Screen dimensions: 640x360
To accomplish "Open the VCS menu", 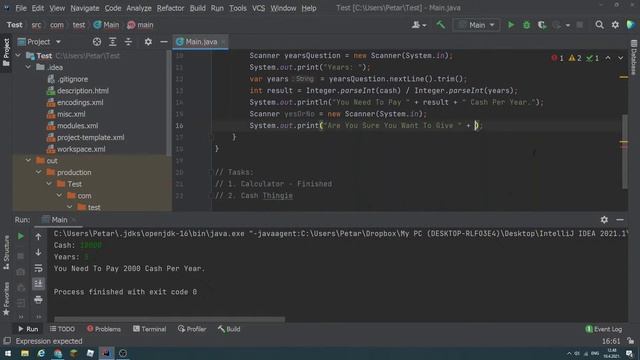I will coord(258,8).
